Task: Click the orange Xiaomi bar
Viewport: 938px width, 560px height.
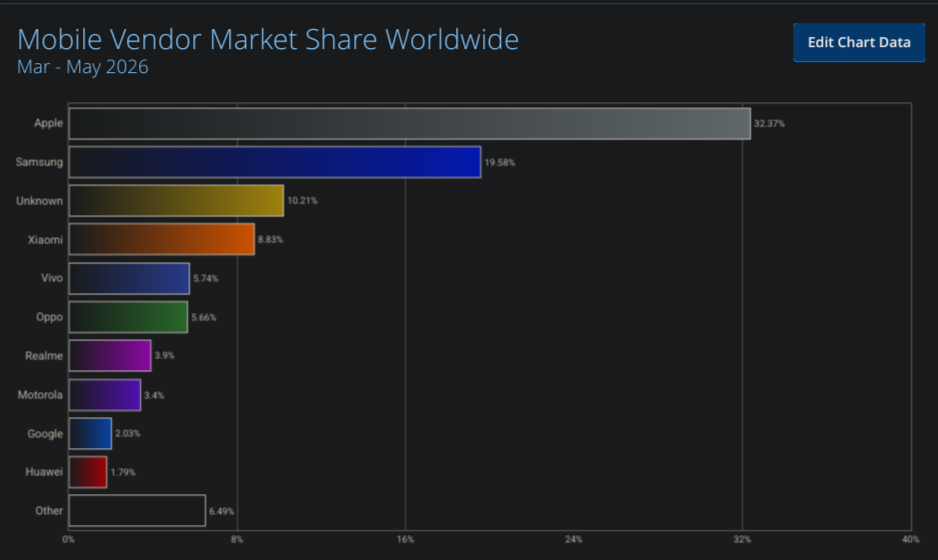Action: click(x=162, y=239)
